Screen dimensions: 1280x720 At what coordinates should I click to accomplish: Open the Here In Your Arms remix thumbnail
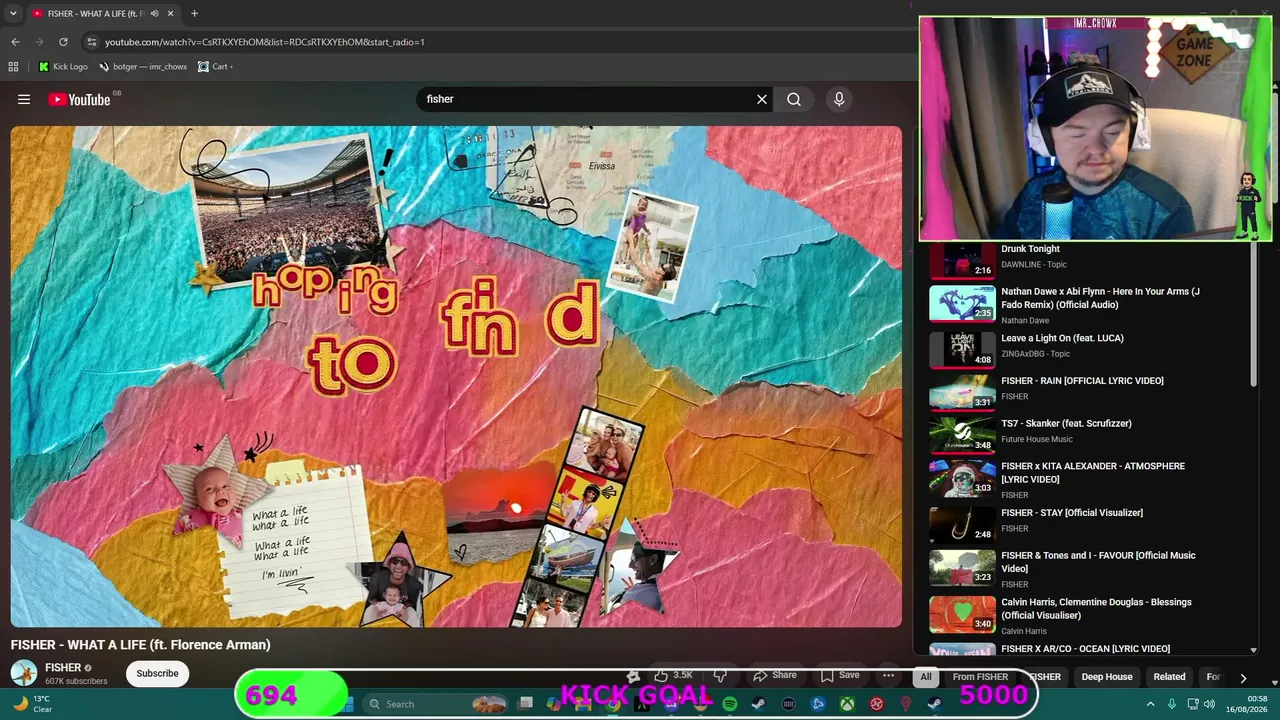pos(962,304)
